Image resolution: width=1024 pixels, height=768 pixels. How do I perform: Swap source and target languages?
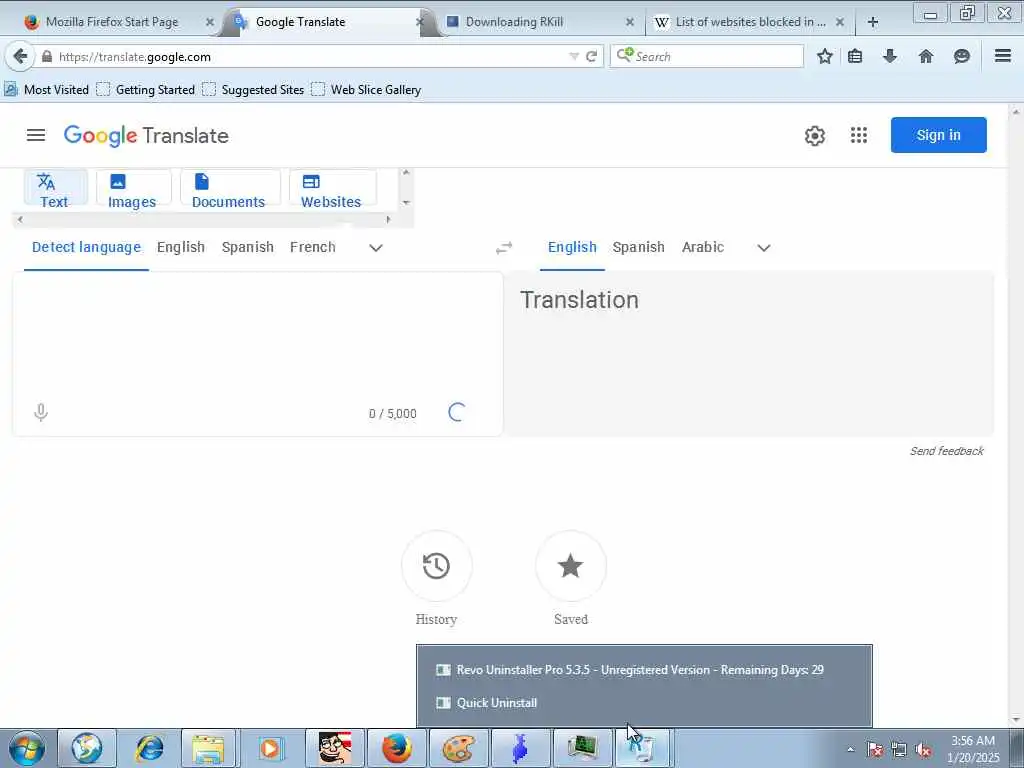504,248
